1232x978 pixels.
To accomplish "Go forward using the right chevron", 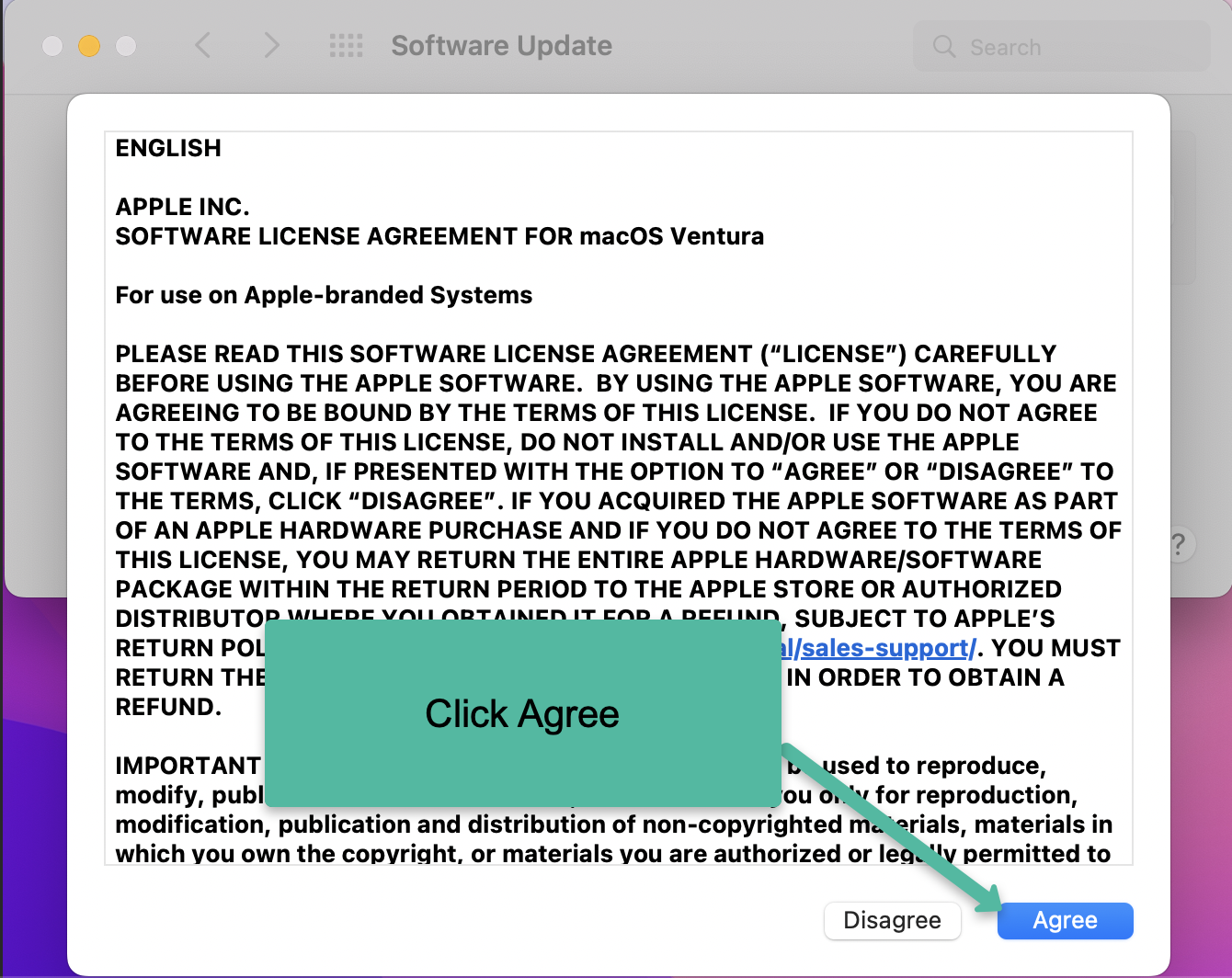I will (x=270, y=45).
